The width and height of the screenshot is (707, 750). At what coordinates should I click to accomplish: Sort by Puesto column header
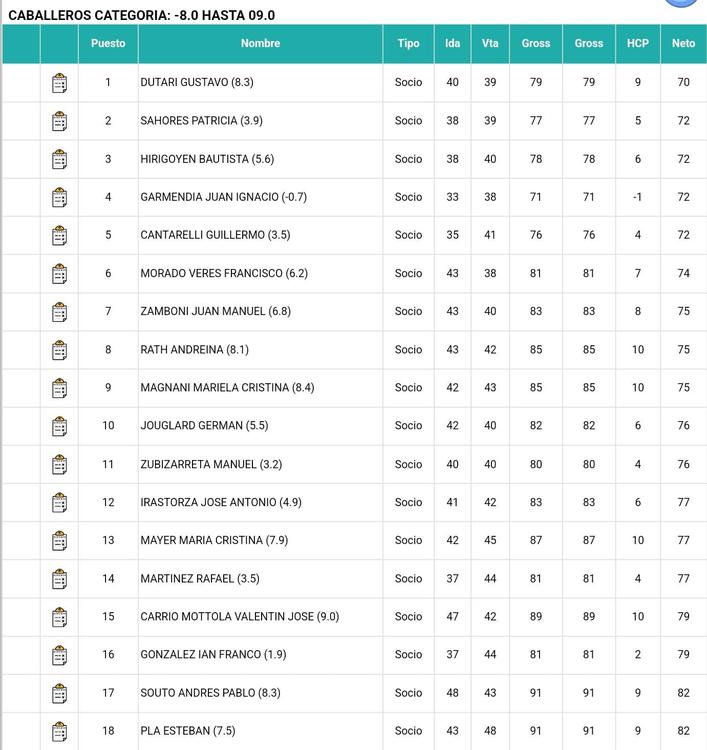pos(108,44)
